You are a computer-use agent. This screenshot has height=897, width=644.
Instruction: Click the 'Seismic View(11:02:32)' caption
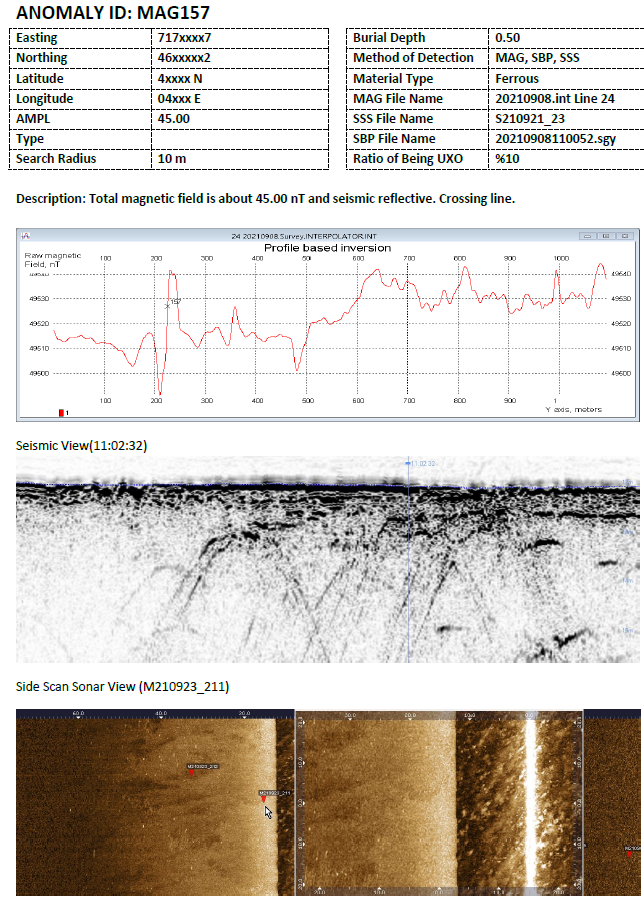tap(81, 446)
